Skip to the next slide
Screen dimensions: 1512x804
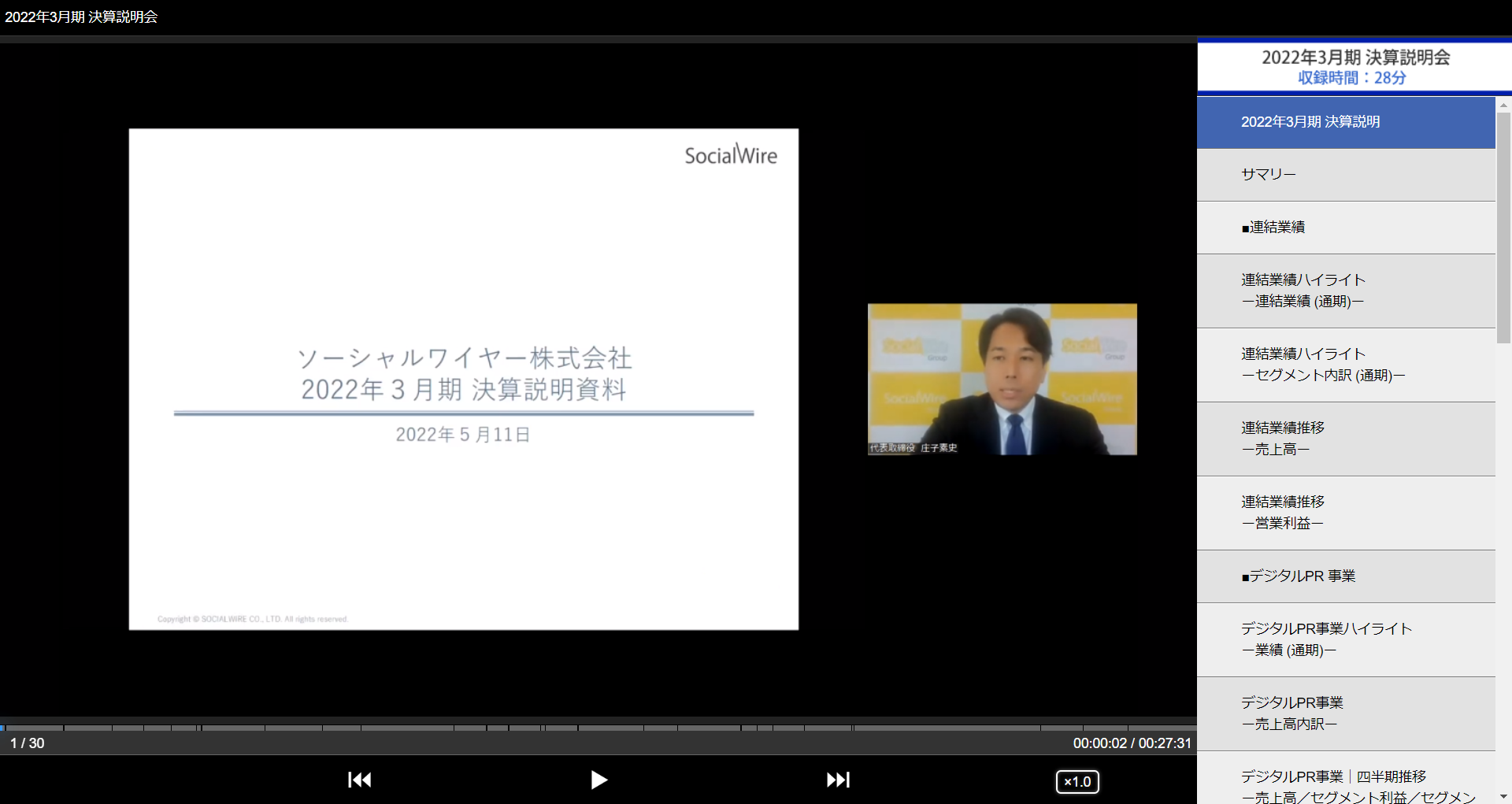[x=838, y=780]
